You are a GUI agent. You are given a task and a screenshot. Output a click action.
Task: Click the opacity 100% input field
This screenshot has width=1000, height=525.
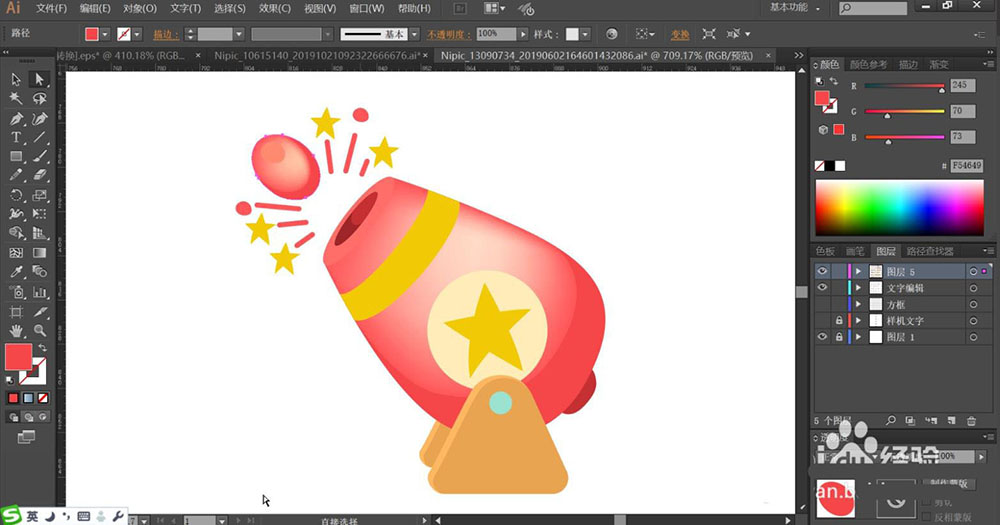pos(496,34)
